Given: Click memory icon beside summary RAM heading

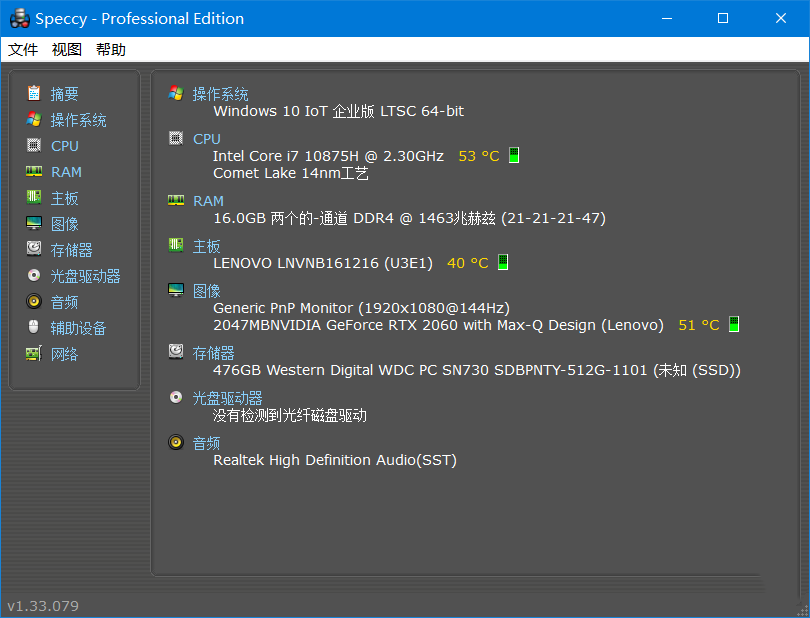Looking at the screenshot, I should [176, 200].
